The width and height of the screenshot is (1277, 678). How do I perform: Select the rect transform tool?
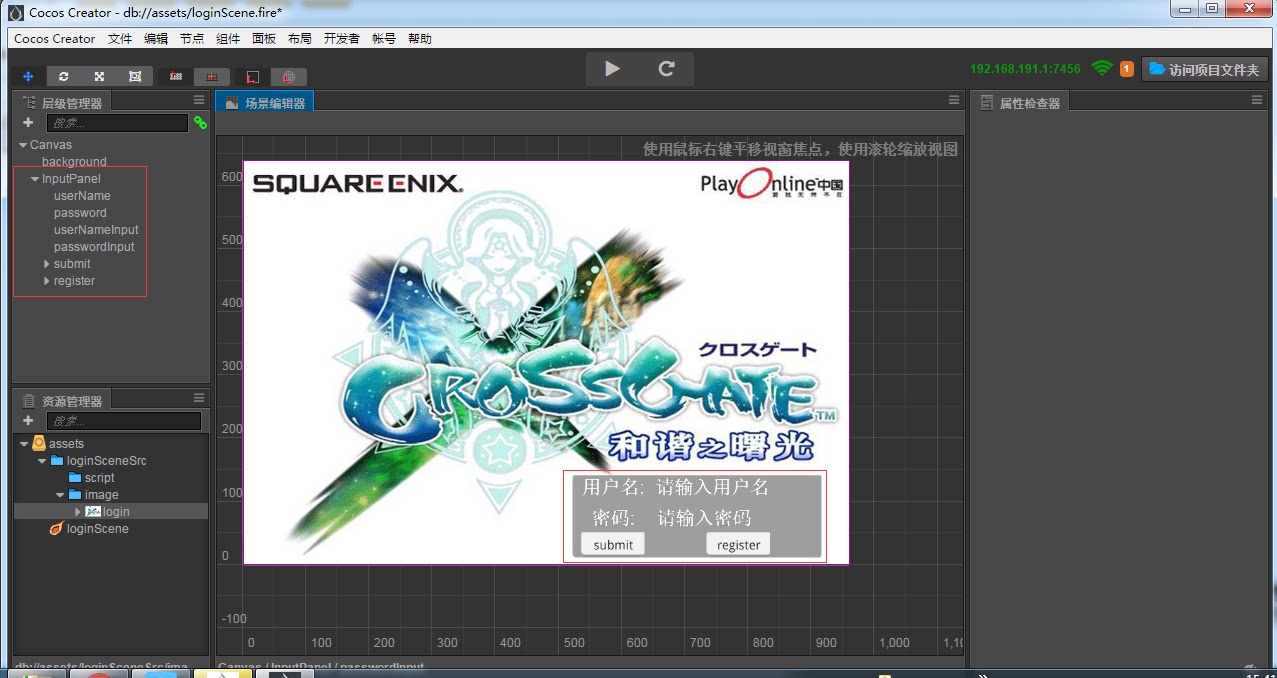135,77
